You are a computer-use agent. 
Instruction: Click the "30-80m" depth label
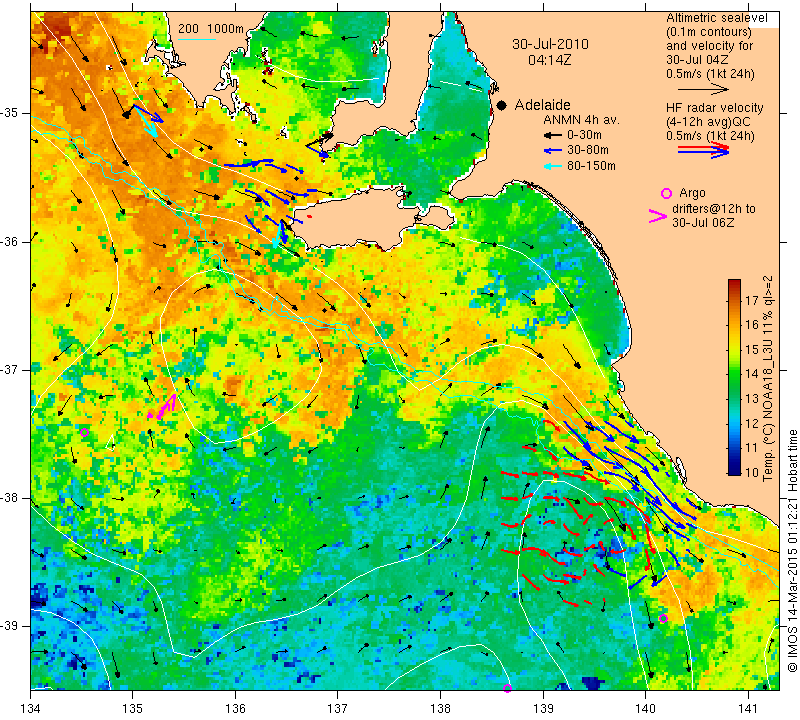click(588, 150)
